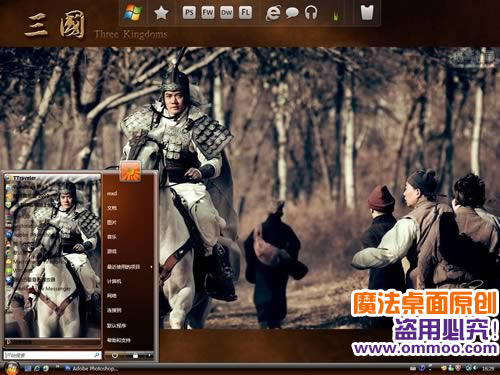Launch Flash via FL dock icon

point(245,13)
